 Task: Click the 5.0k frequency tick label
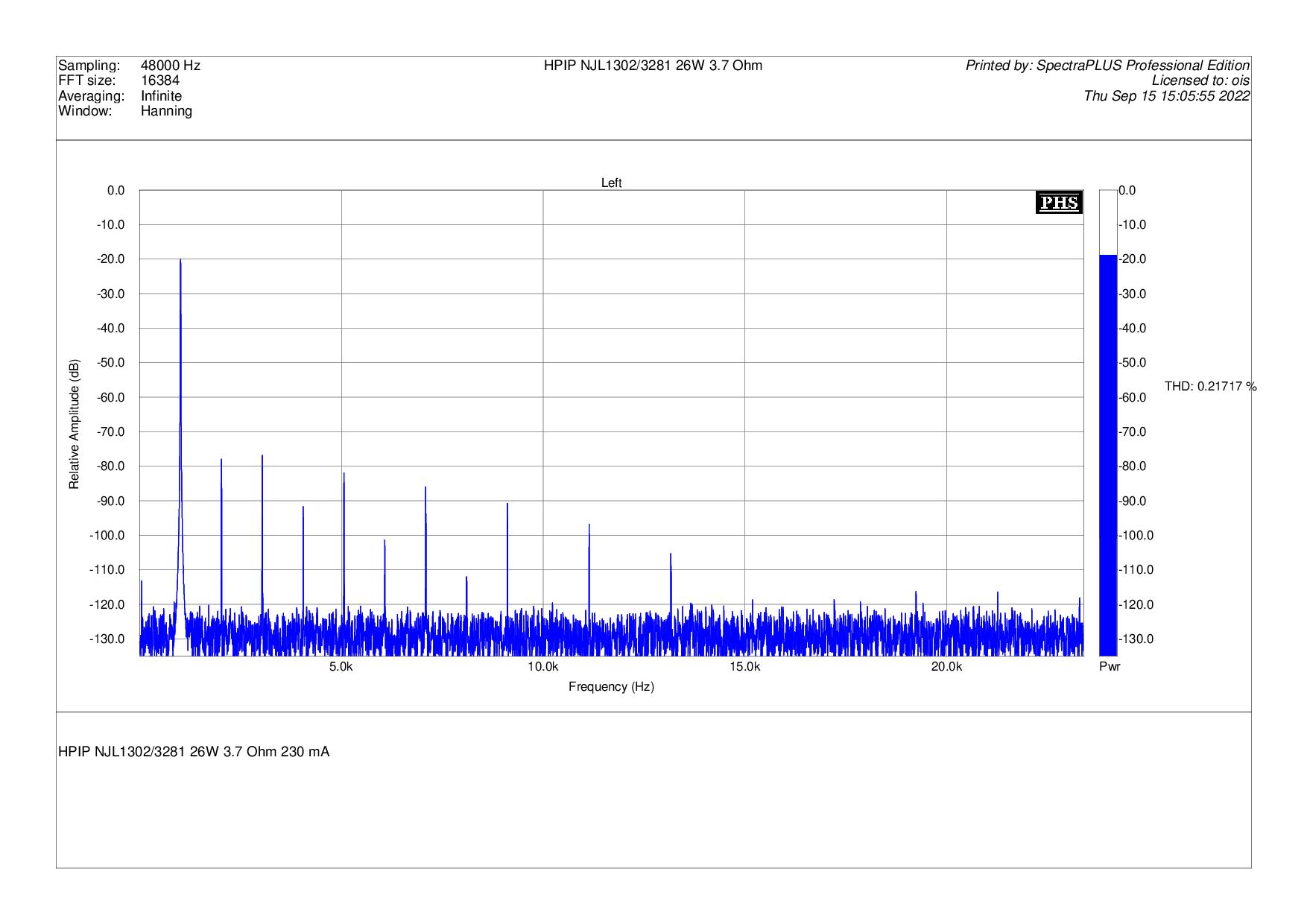[341, 667]
